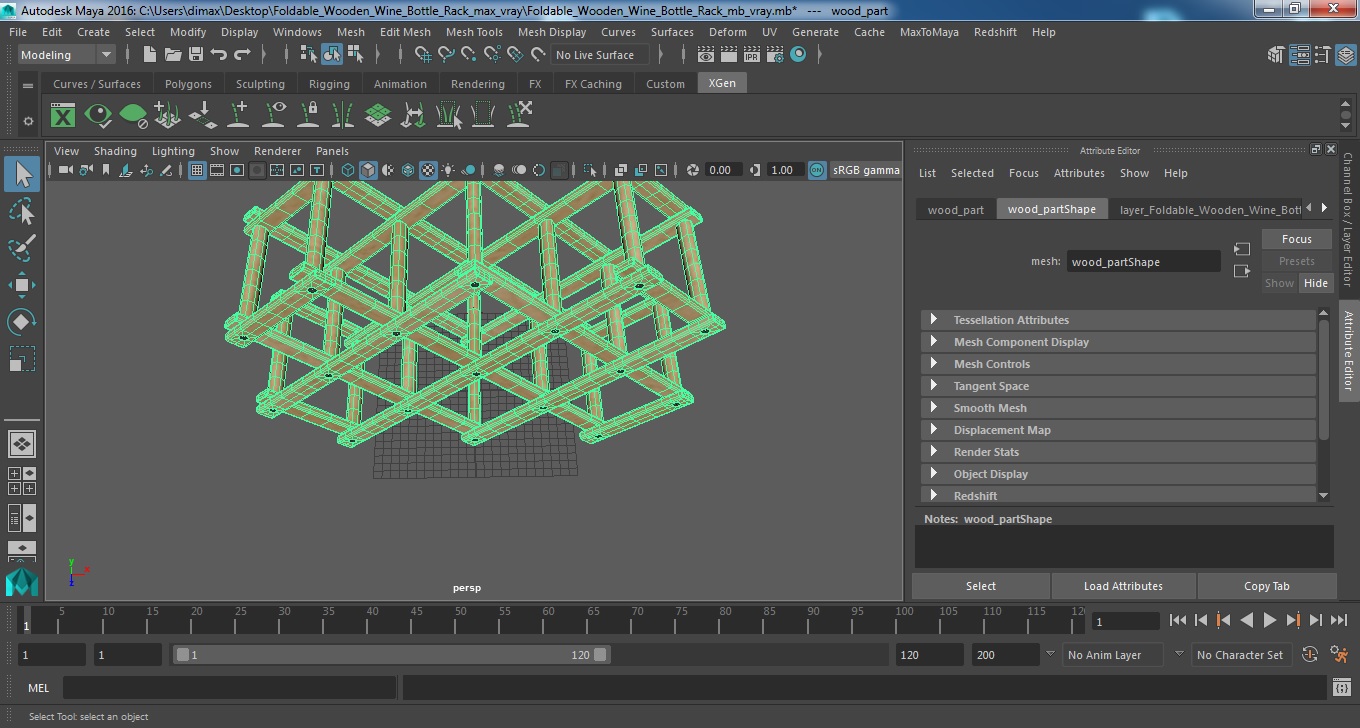Click the XGen green X icon
The image size is (1360, 728).
tap(63, 115)
